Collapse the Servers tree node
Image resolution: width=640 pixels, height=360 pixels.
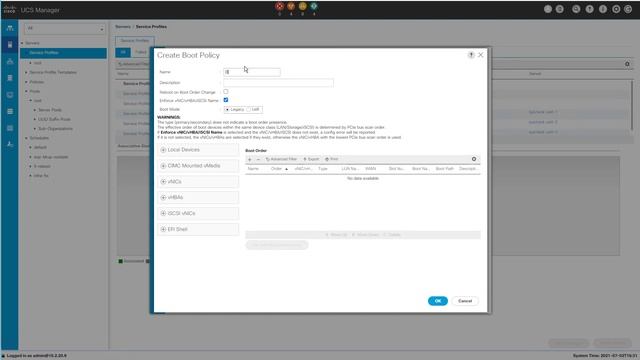pyautogui.click(x=23, y=43)
